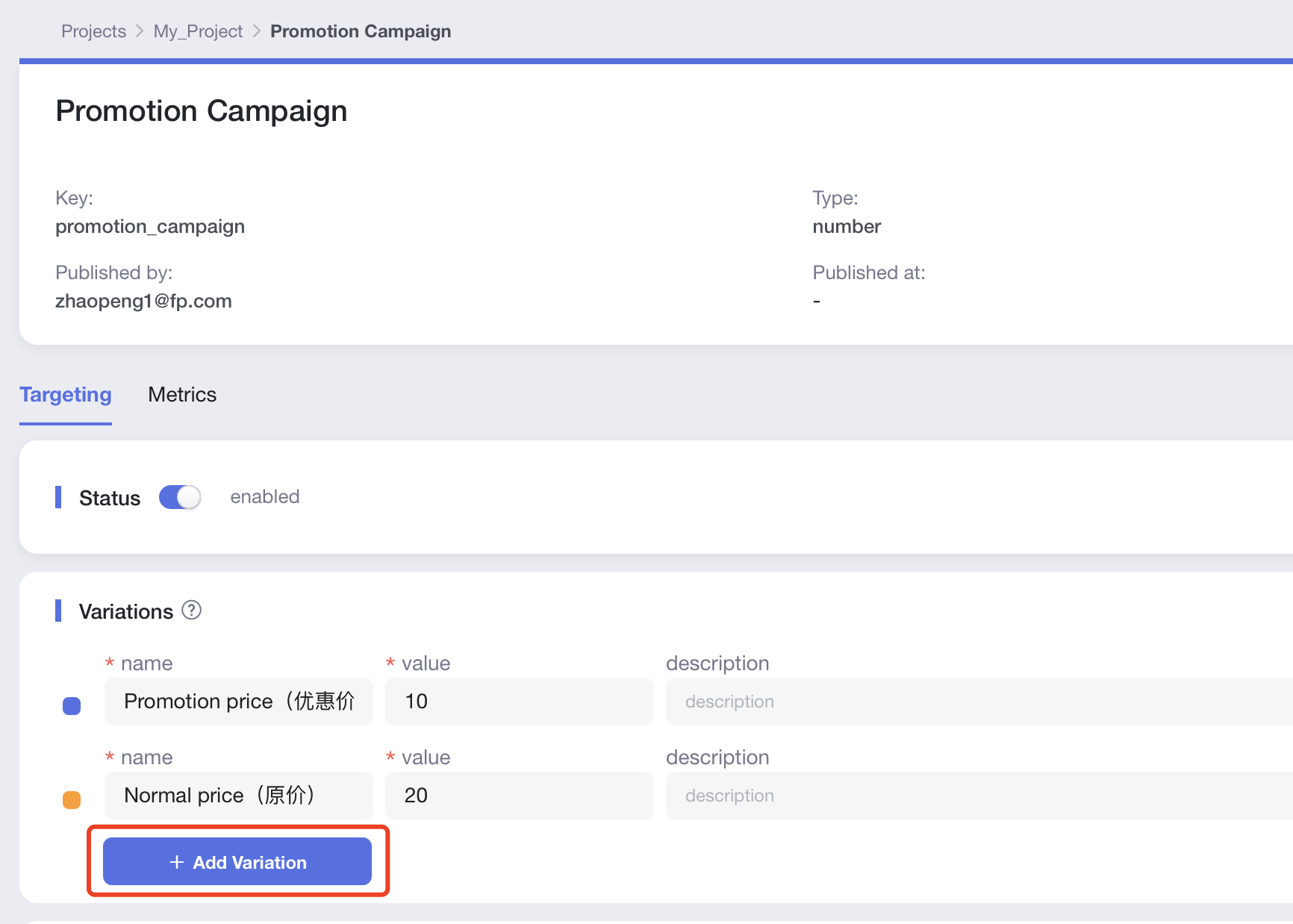Click the zhaopeng1@fp.com publisher email
Screen dimensions: 1293x924
pyautogui.click(x=143, y=302)
